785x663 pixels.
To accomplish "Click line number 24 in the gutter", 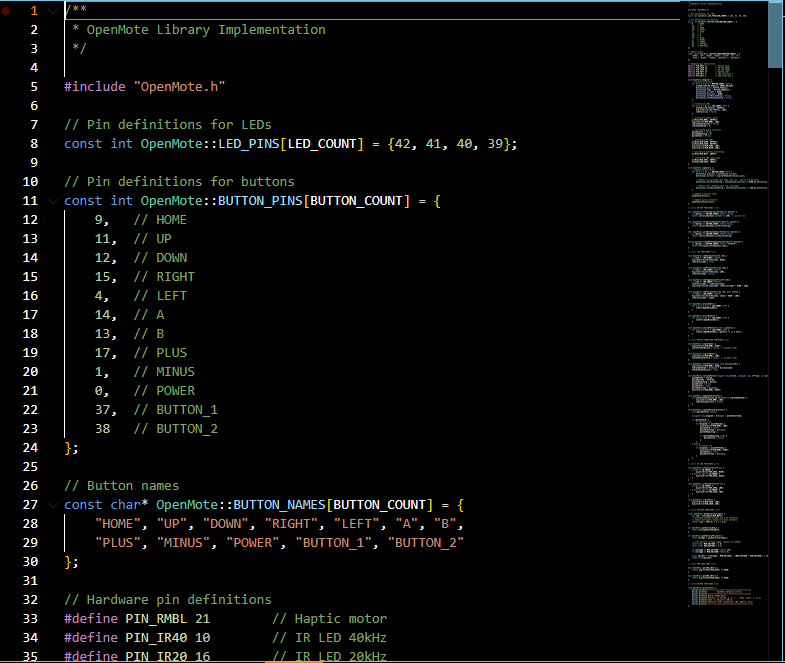I will click(x=30, y=448).
